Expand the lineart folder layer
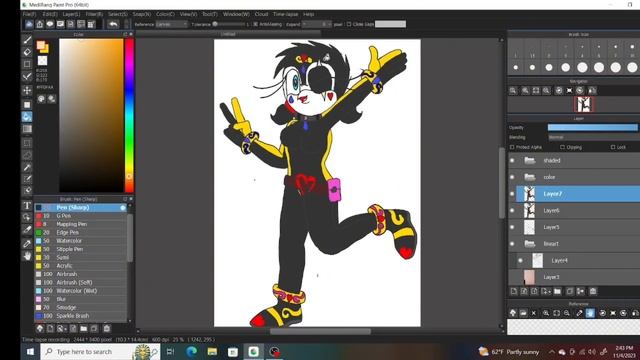The width and height of the screenshot is (640, 360). click(530, 244)
